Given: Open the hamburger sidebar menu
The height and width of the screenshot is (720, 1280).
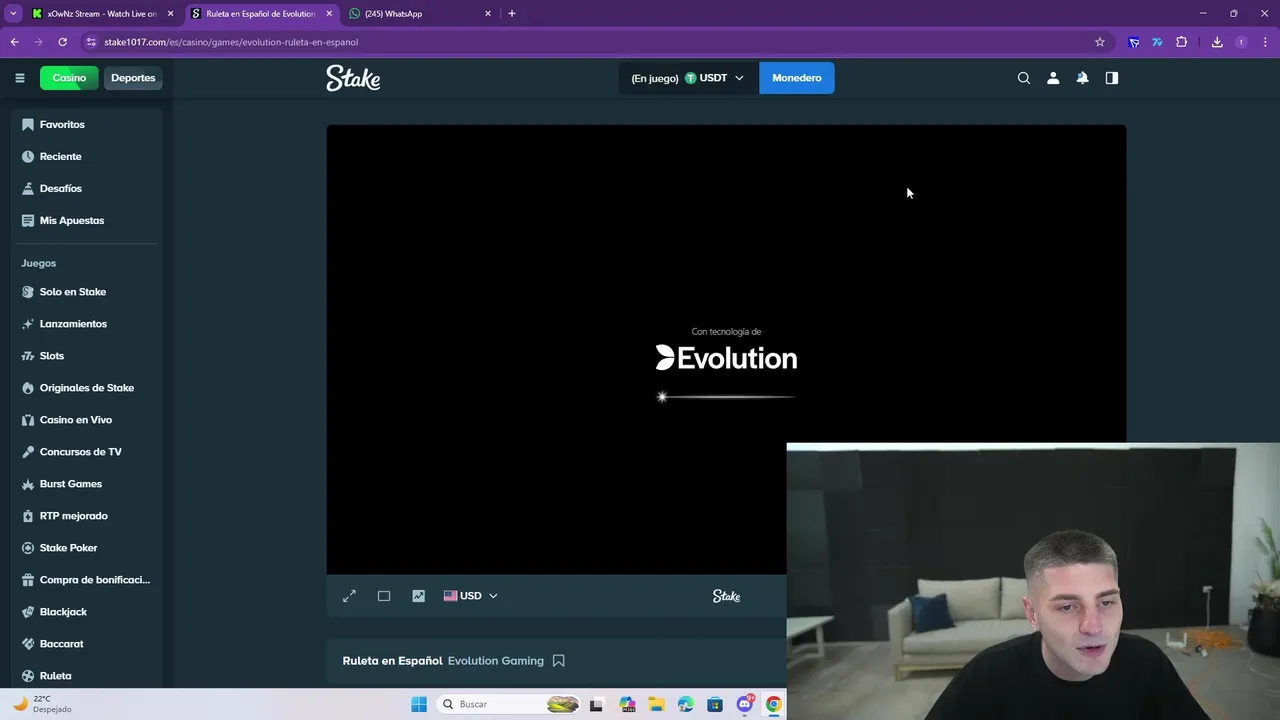Looking at the screenshot, I should click(x=19, y=78).
